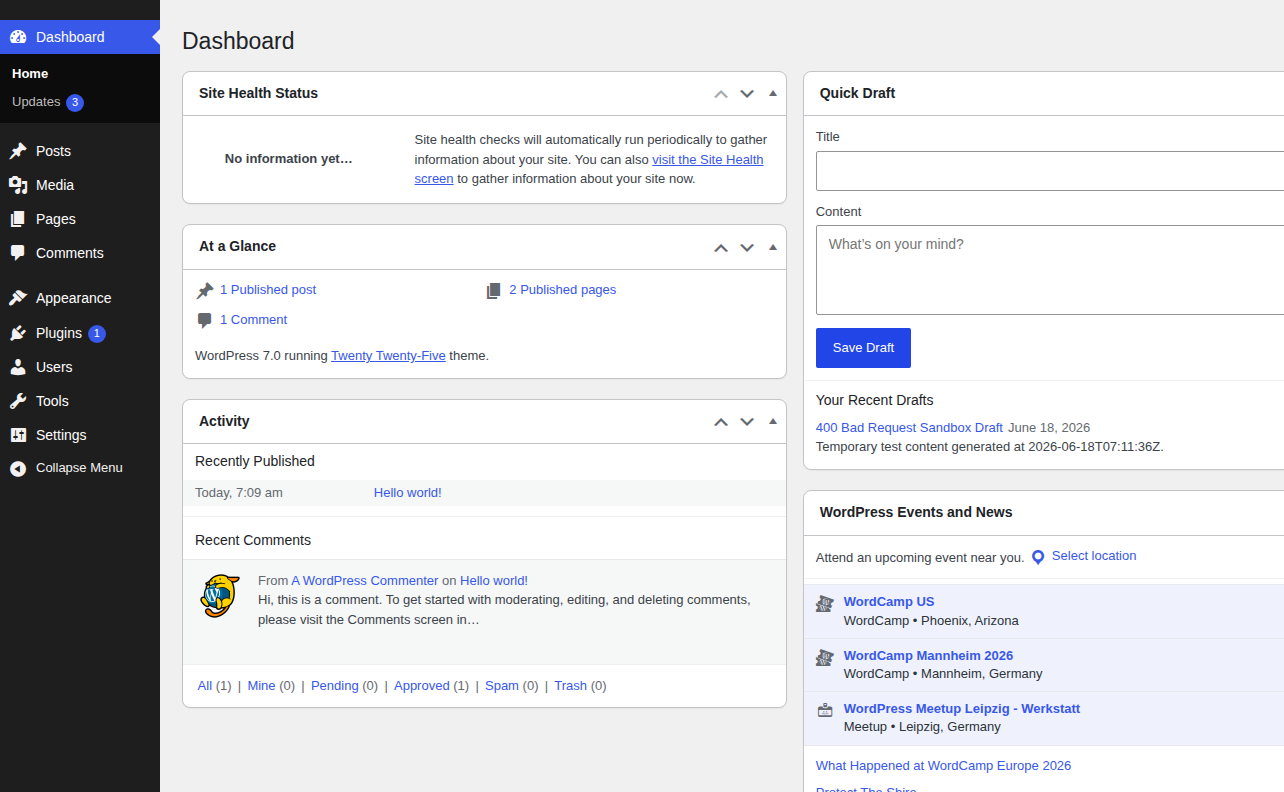Screen dimensions: 1284x792
Task: Click the Collapse Menu arrow icon
Action: pyautogui.click(x=18, y=468)
